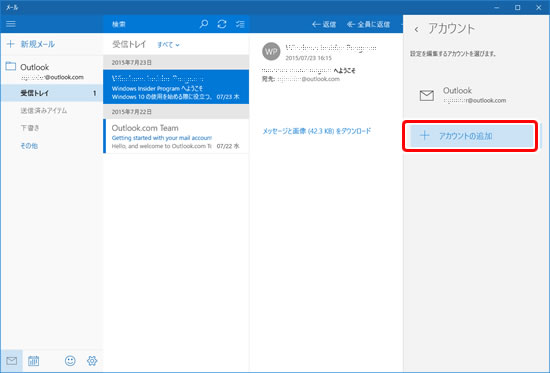The height and width of the screenshot is (373, 550).
Task: Open settings gear icon
Action: [x=92, y=360]
